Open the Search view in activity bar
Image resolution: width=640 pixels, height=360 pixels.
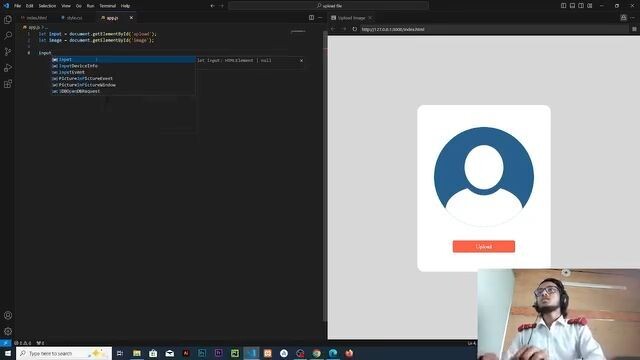8,36
